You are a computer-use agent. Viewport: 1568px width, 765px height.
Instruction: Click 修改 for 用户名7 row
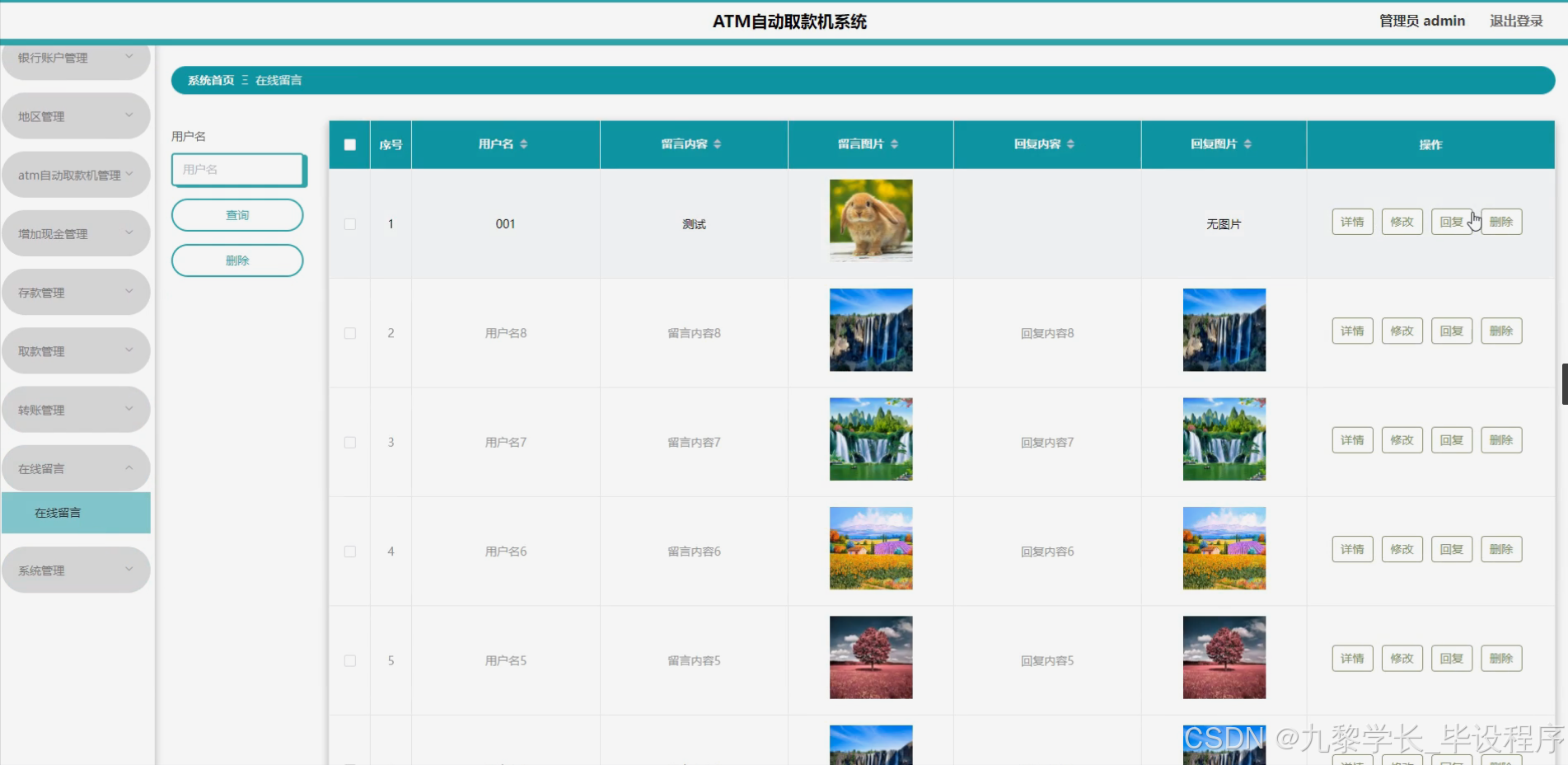tap(1402, 440)
